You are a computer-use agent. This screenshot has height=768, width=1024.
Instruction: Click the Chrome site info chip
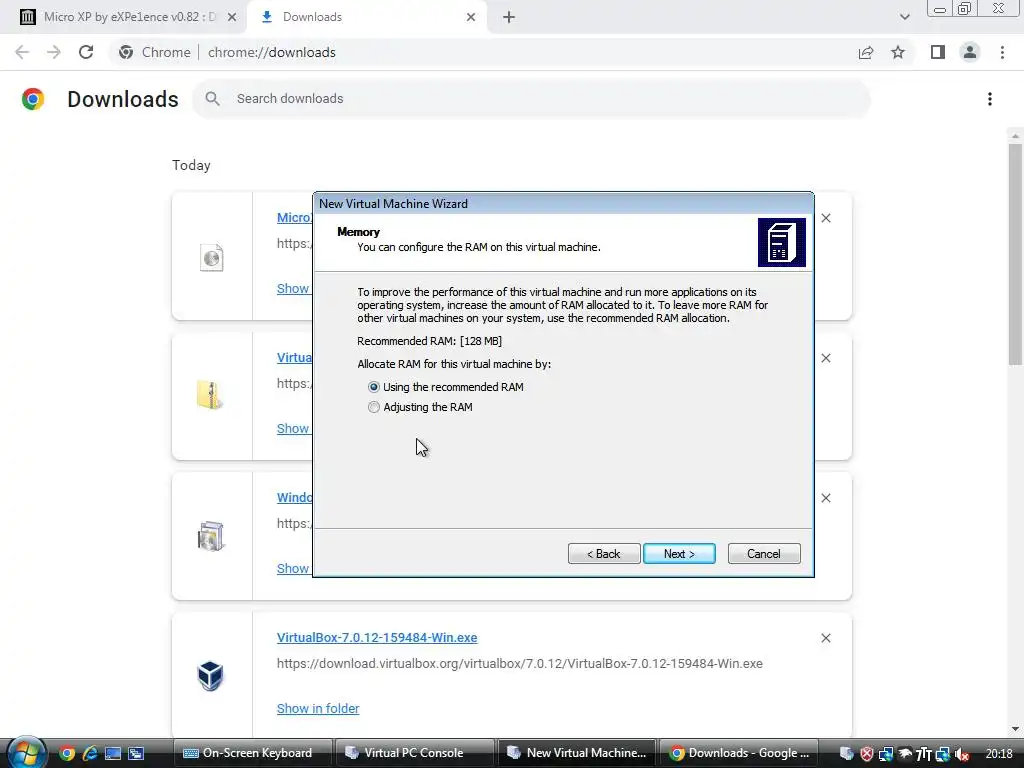coord(154,52)
